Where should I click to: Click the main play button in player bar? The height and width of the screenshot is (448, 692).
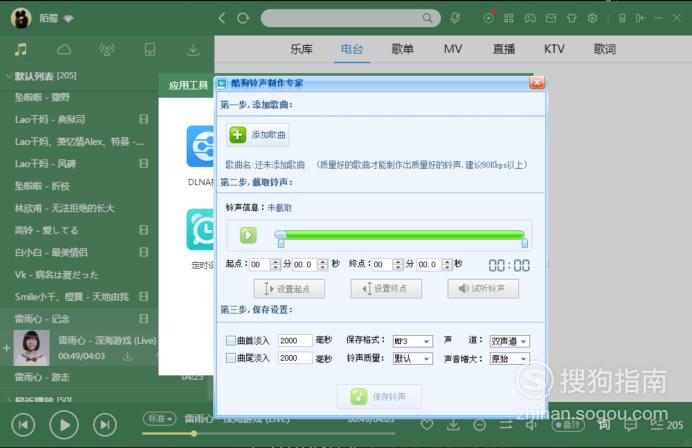click(x=64, y=425)
